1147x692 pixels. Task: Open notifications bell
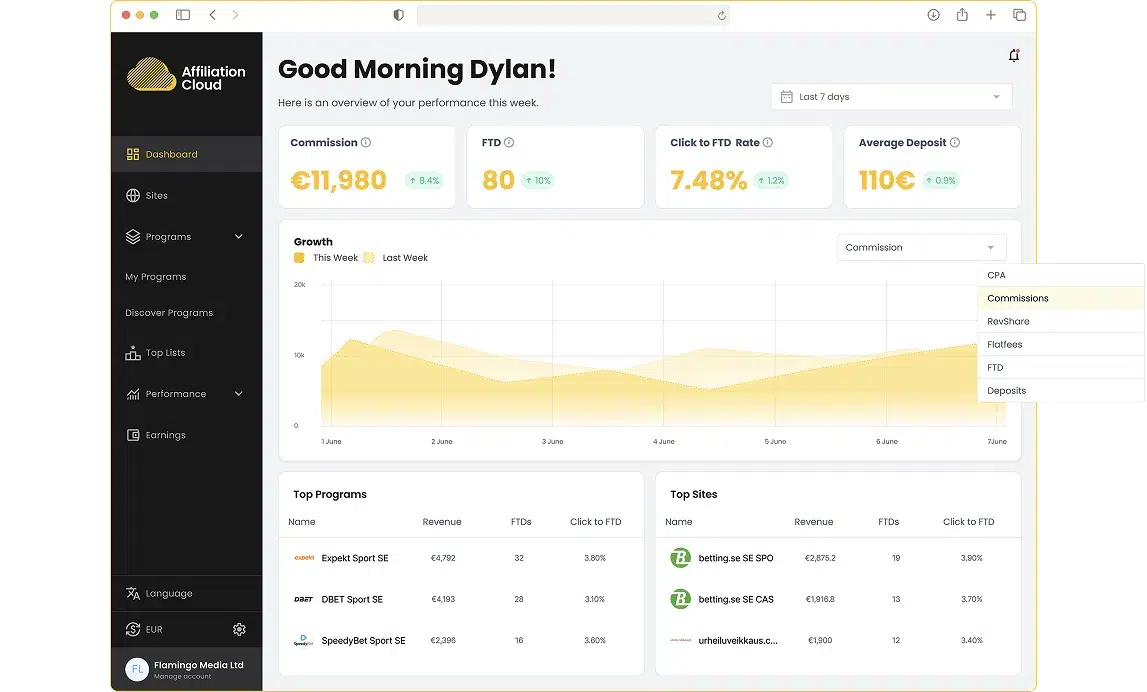pyautogui.click(x=1014, y=56)
